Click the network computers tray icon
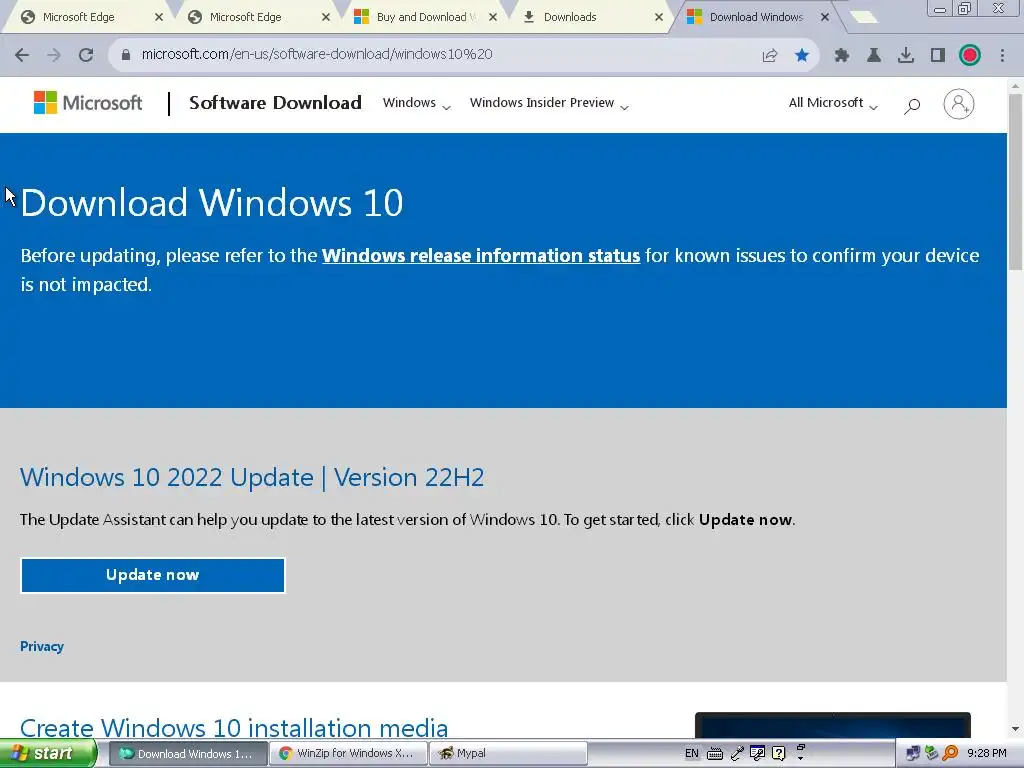The height and width of the screenshot is (768, 1024). coord(913,754)
